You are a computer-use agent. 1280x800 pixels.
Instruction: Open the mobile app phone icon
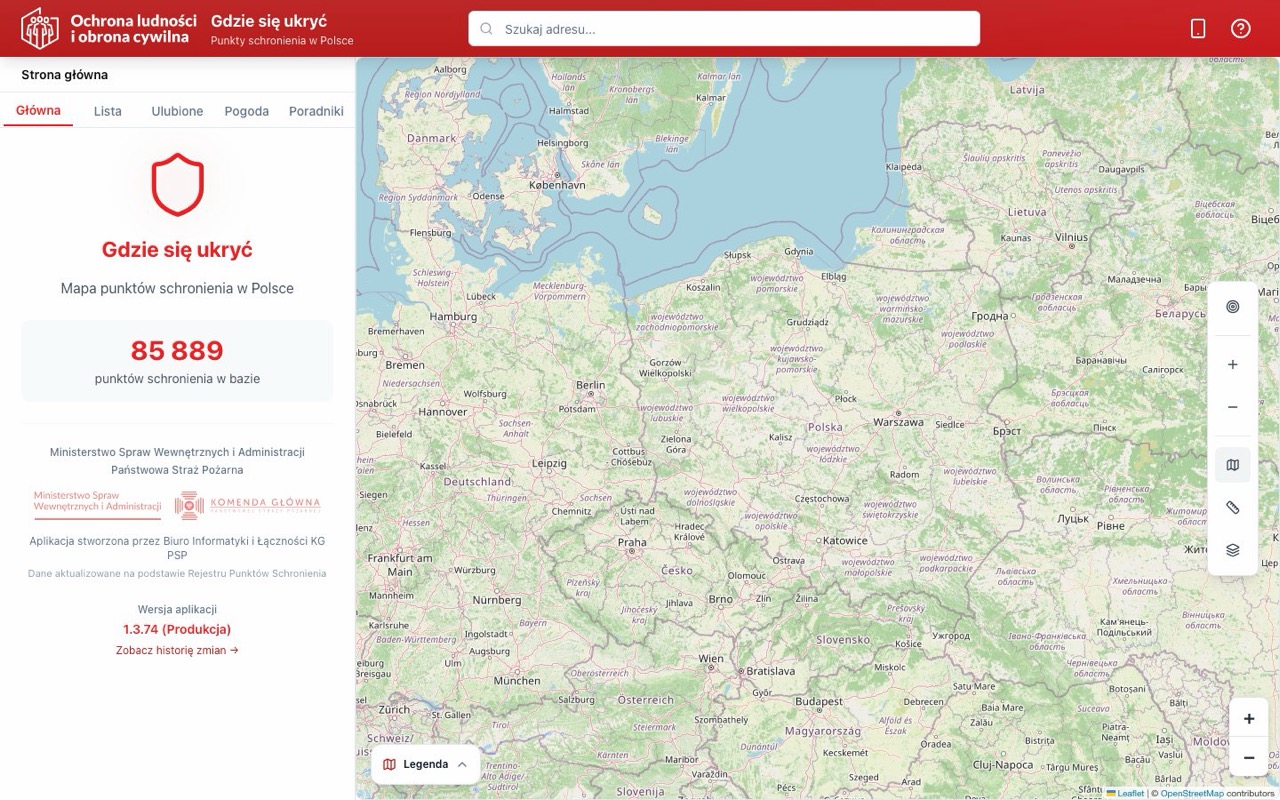1198,29
